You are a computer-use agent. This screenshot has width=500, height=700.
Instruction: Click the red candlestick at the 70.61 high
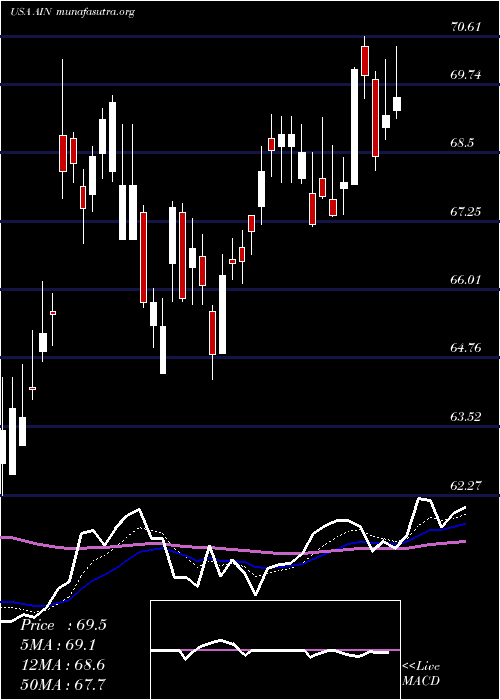(x=365, y=61)
